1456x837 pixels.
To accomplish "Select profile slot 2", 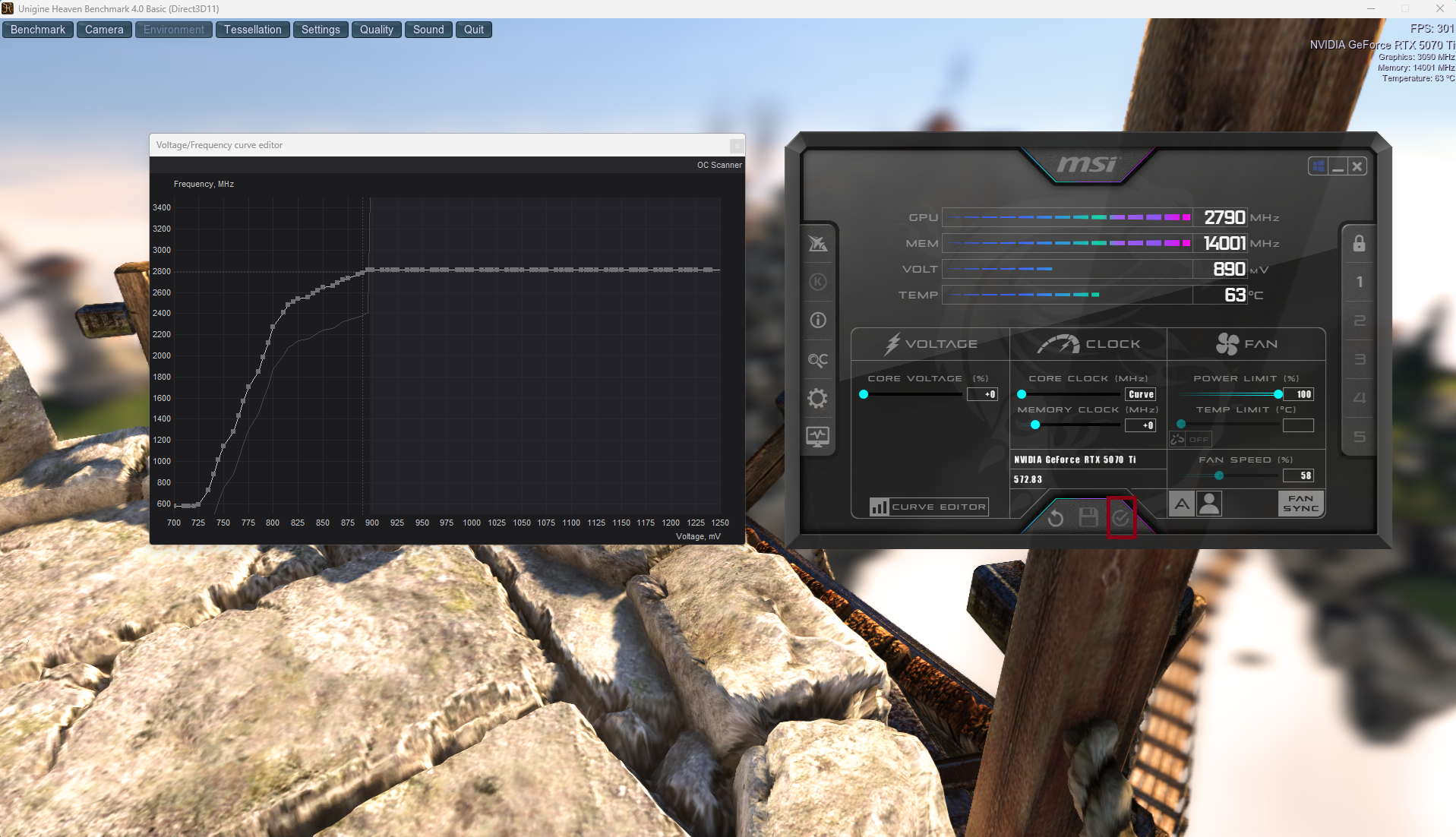I will (1360, 321).
